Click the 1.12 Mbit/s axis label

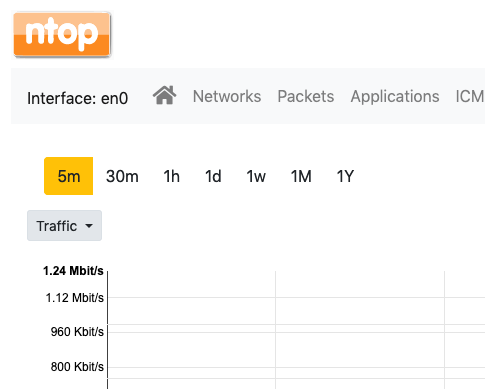coord(75,298)
